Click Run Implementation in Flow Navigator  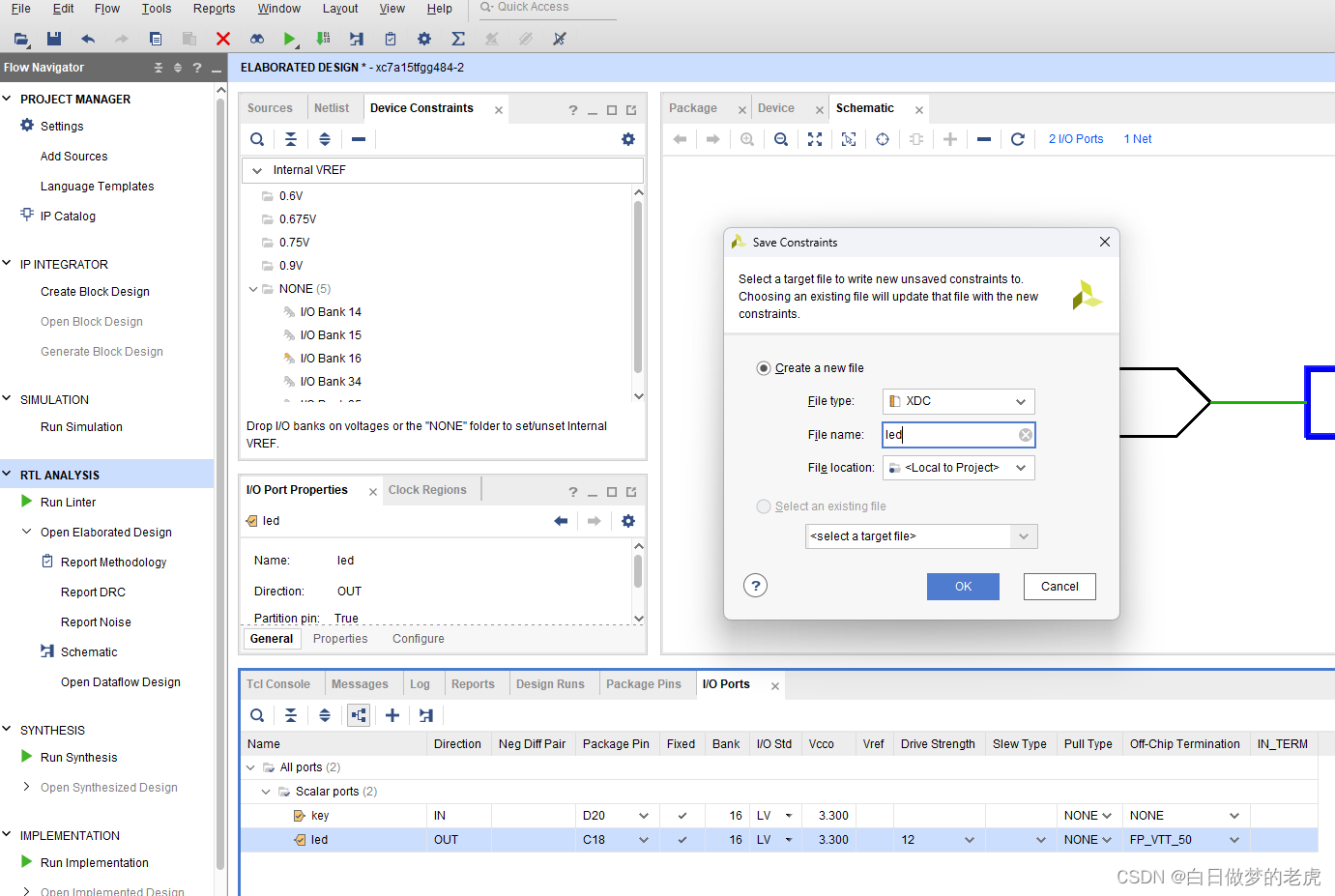tap(95, 863)
